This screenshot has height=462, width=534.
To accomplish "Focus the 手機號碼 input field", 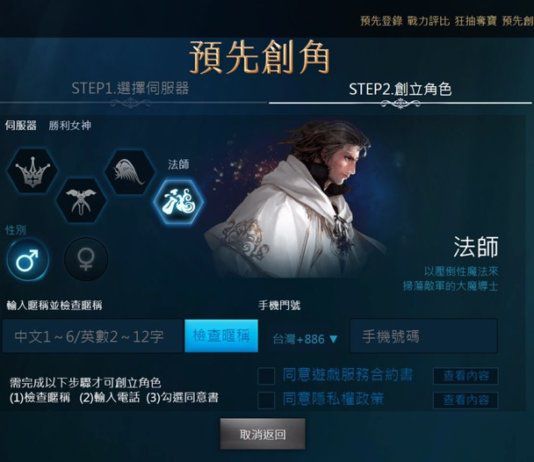I will point(424,336).
